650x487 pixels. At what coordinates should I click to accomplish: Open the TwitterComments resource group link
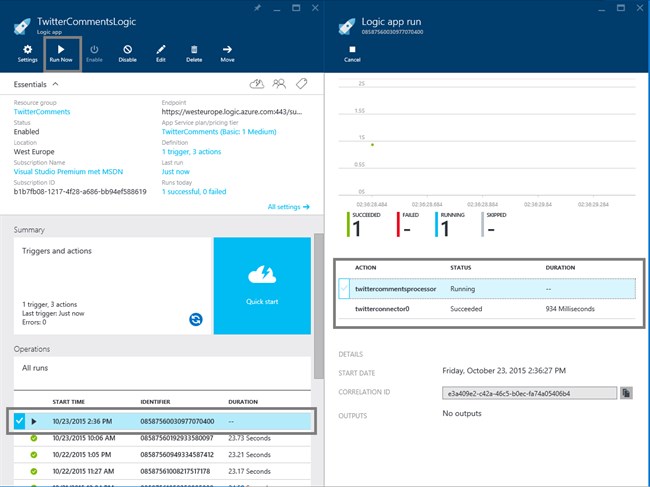(x=42, y=112)
